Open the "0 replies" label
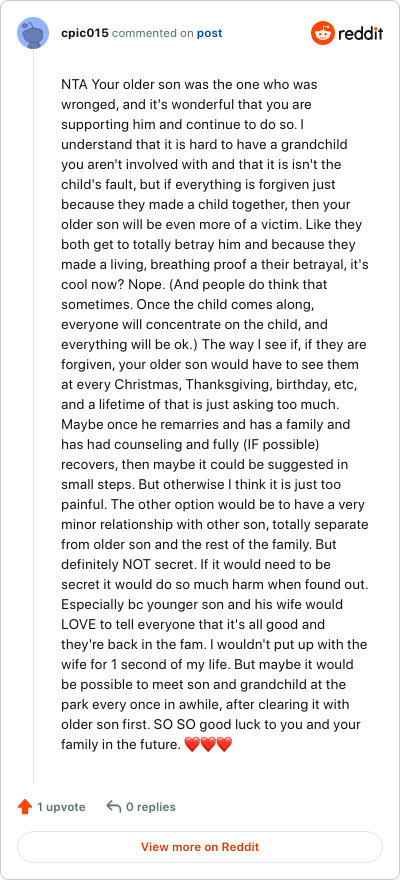This screenshot has width=400, height=880. click(x=150, y=807)
